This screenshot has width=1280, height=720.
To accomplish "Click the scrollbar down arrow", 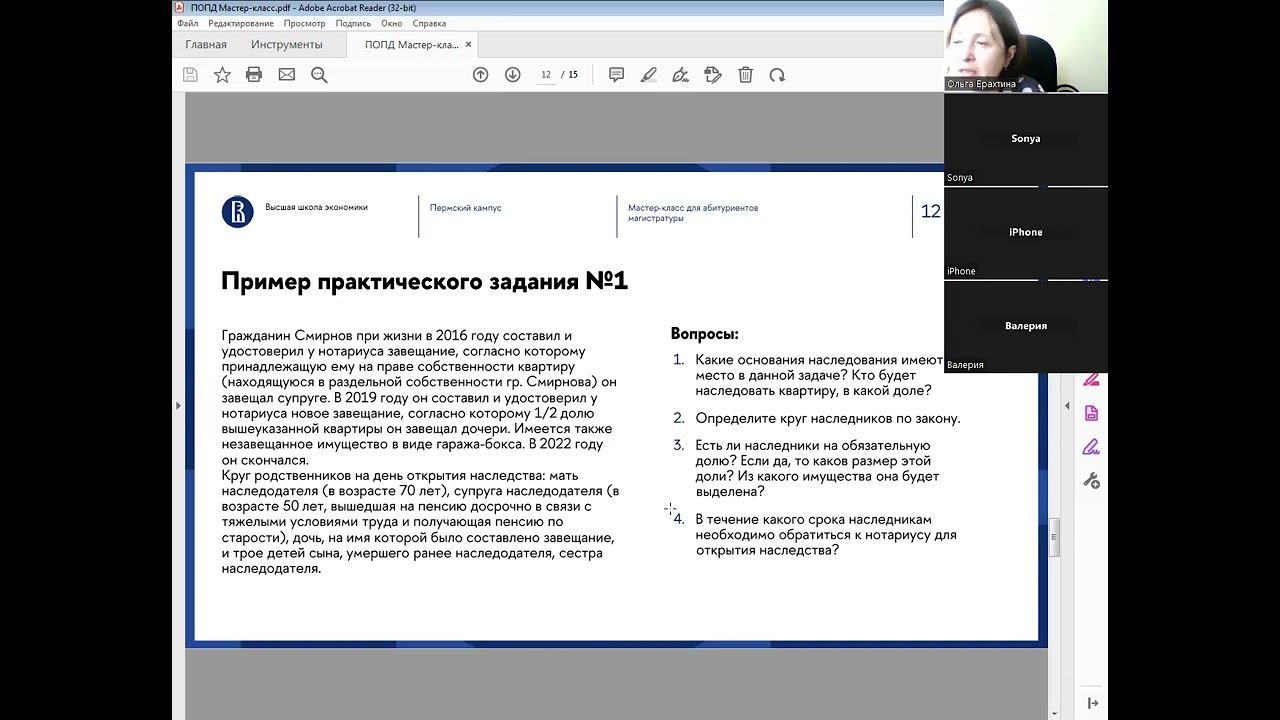I will click(x=1054, y=714).
